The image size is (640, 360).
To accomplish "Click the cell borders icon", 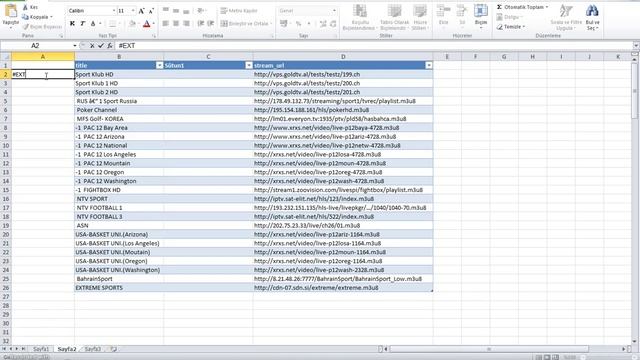I will (112, 24).
